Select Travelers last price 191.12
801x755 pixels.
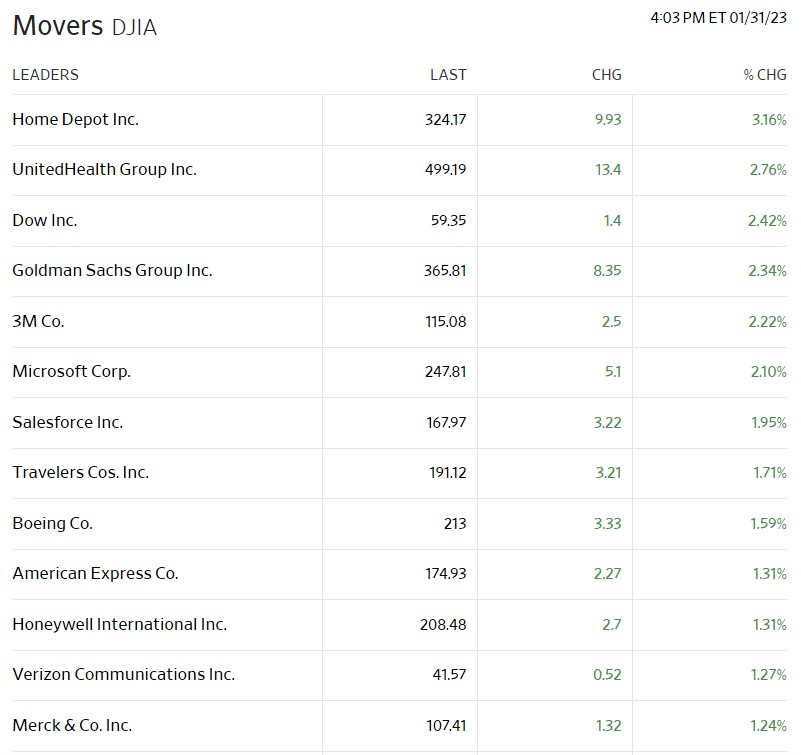point(447,473)
